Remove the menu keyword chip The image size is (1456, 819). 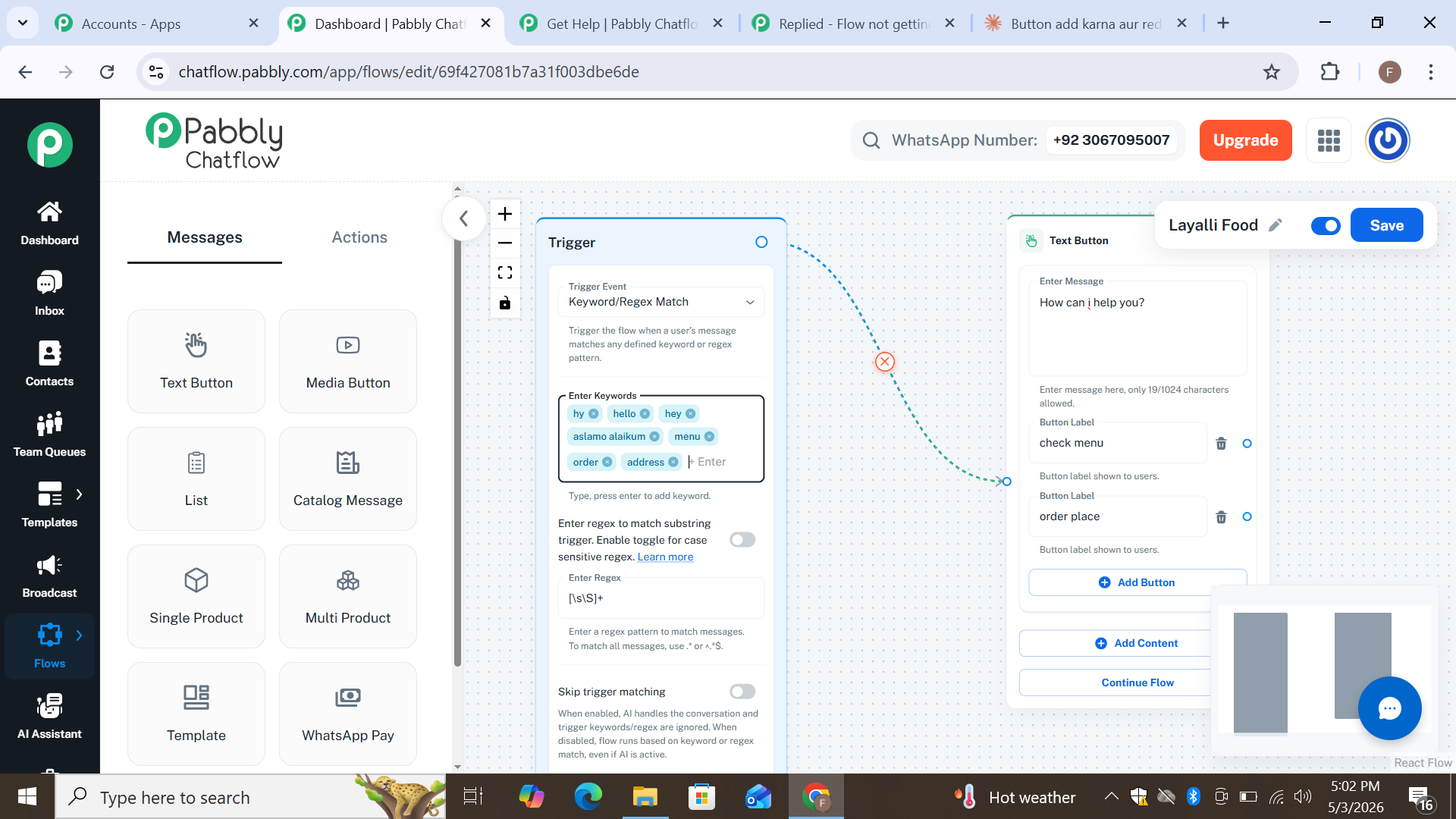[x=709, y=436]
